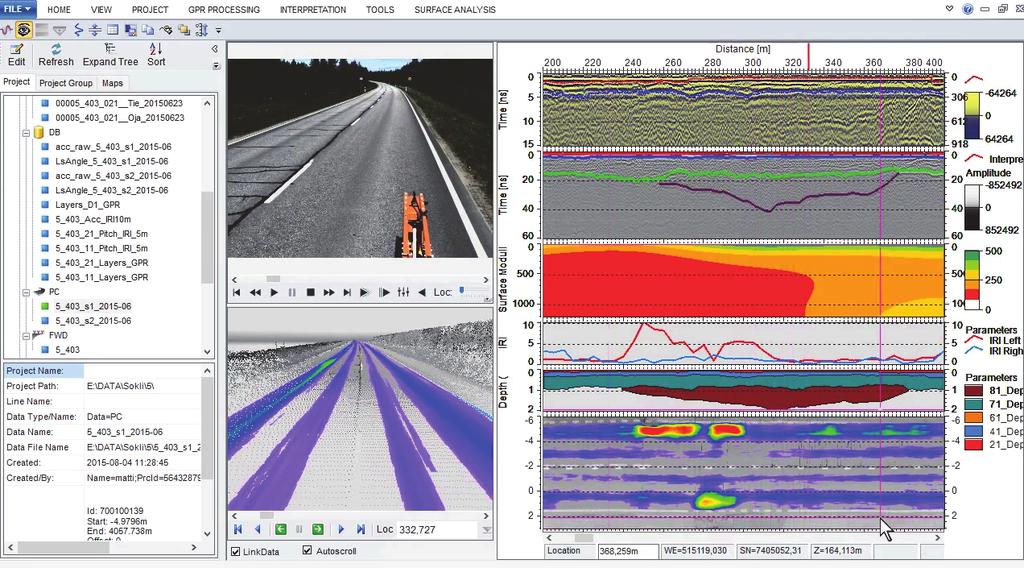Select acc_raw_5_403_s1_2015-06 tree item
Image resolution: width=1024 pixels, height=568 pixels.
[x=113, y=147]
